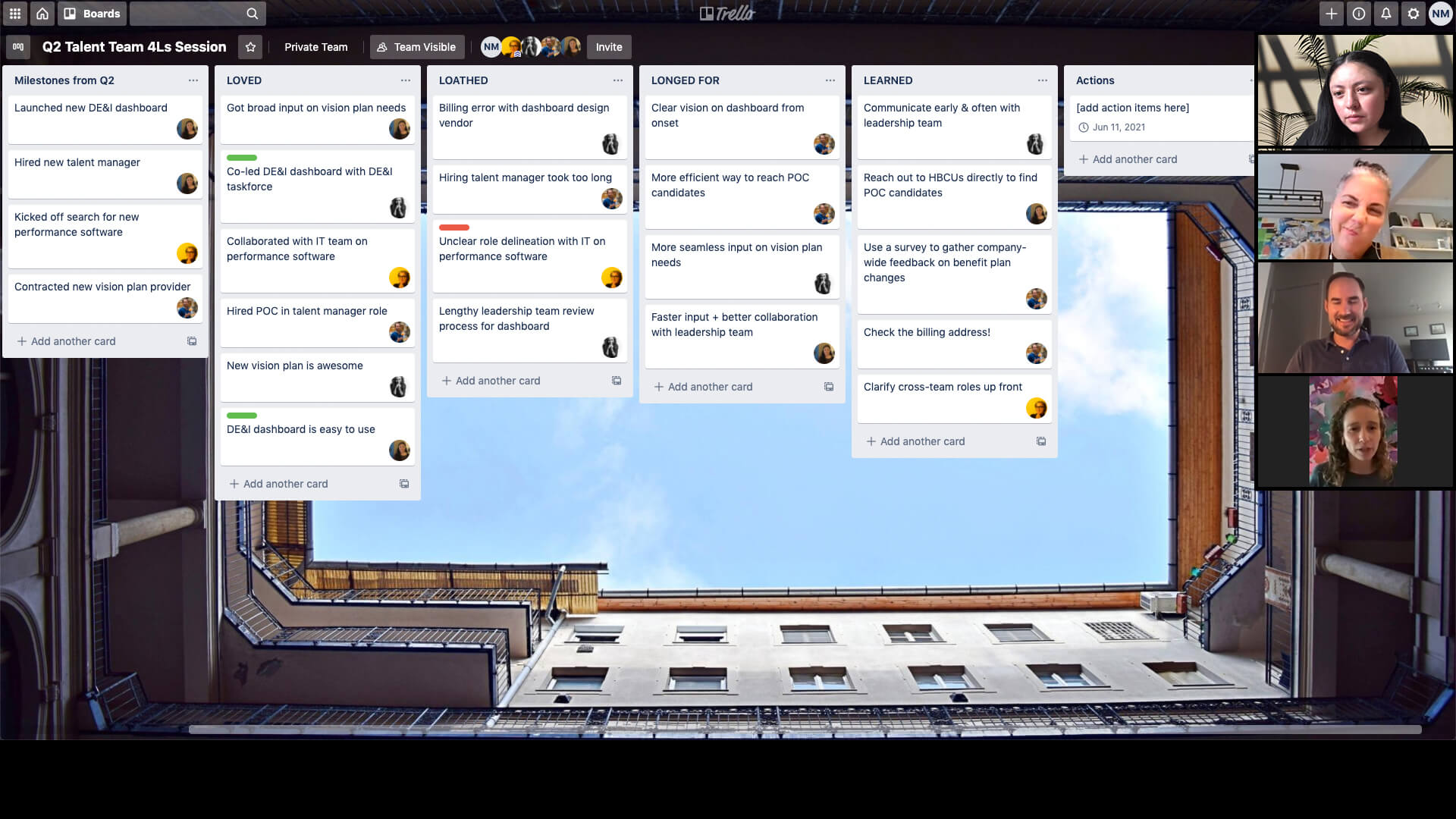
Task: Toggle Team Visible board visibility setting
Action: [x=417, y=46]
